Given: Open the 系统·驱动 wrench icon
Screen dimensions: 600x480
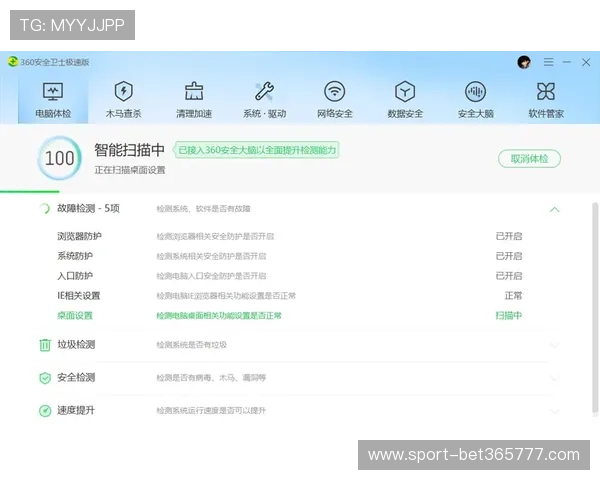Looking at the screenshot, I should click(264, 91).
